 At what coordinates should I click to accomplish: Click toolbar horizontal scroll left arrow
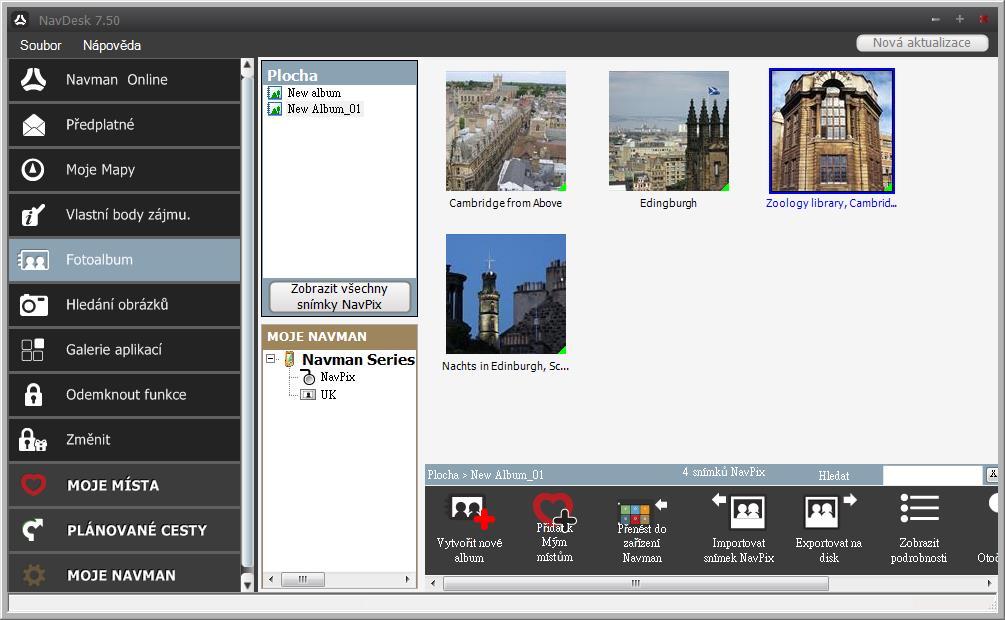pos(433,583)
